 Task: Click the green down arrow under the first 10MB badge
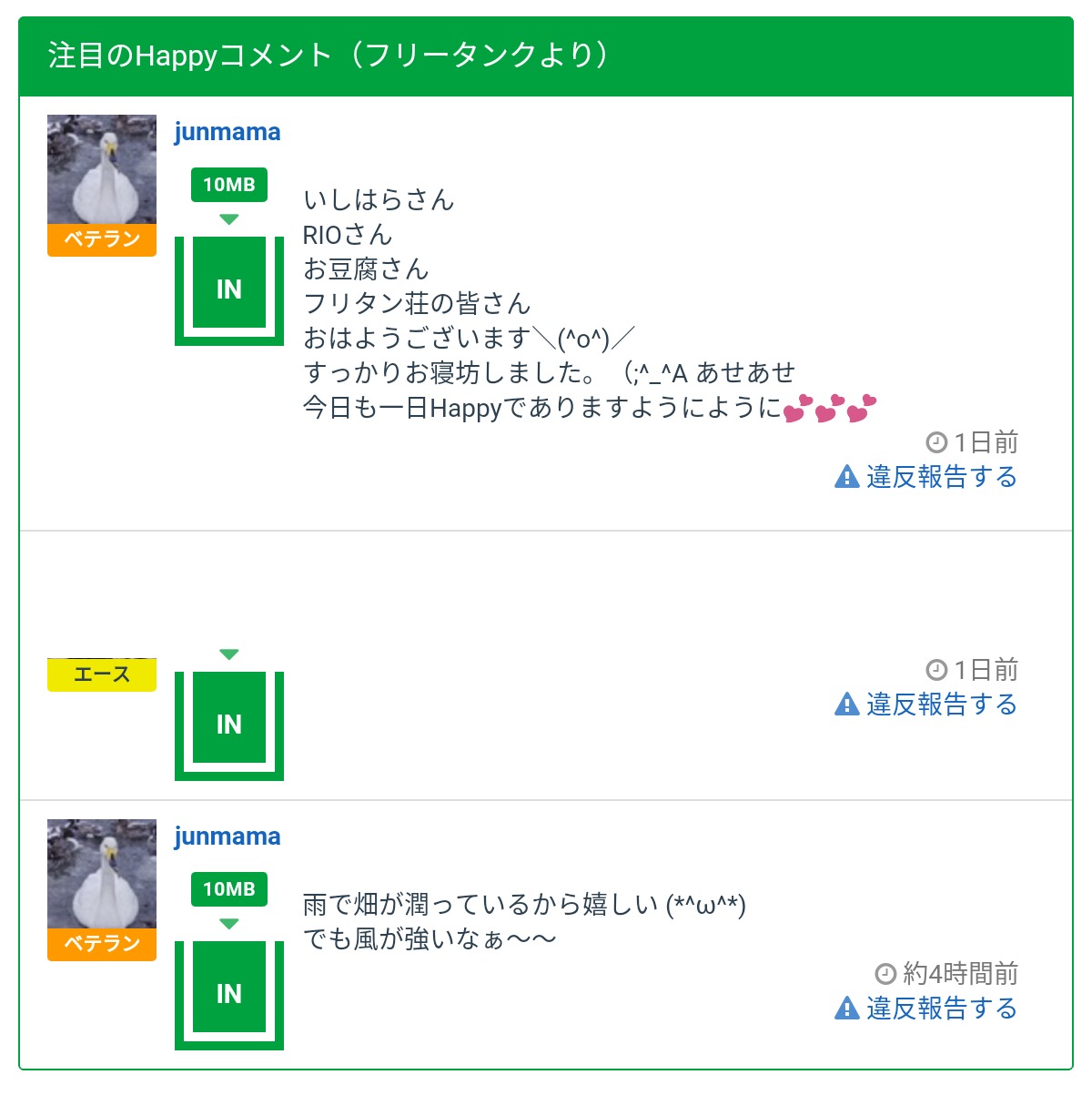229,219
